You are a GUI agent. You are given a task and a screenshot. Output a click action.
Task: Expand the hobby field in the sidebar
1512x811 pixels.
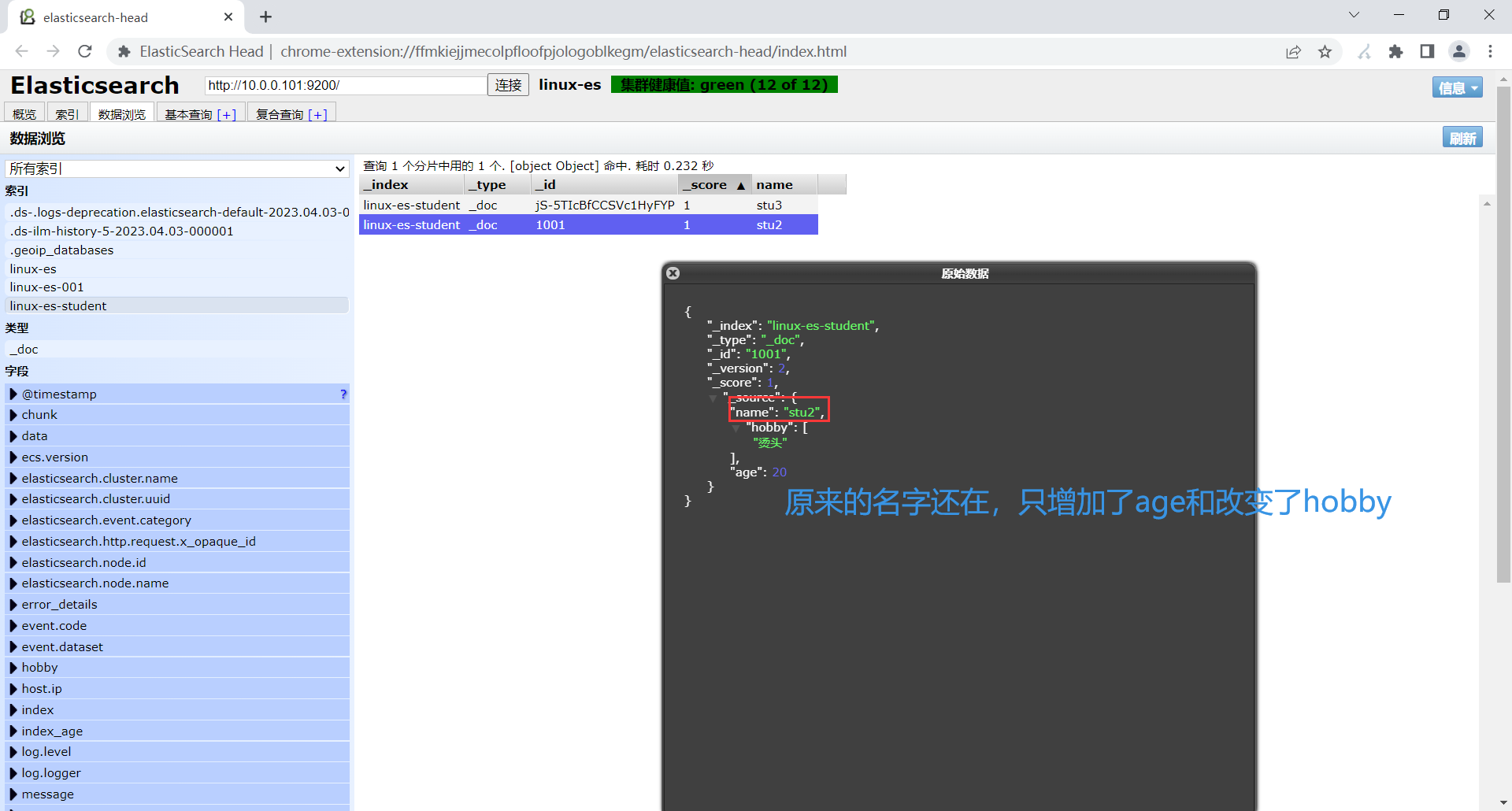click(13, 667)
